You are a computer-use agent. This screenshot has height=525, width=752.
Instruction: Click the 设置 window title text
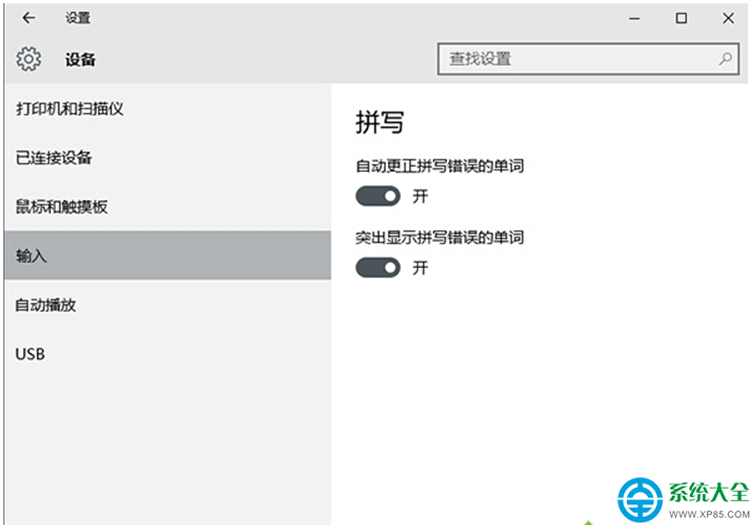pos(78,18)
